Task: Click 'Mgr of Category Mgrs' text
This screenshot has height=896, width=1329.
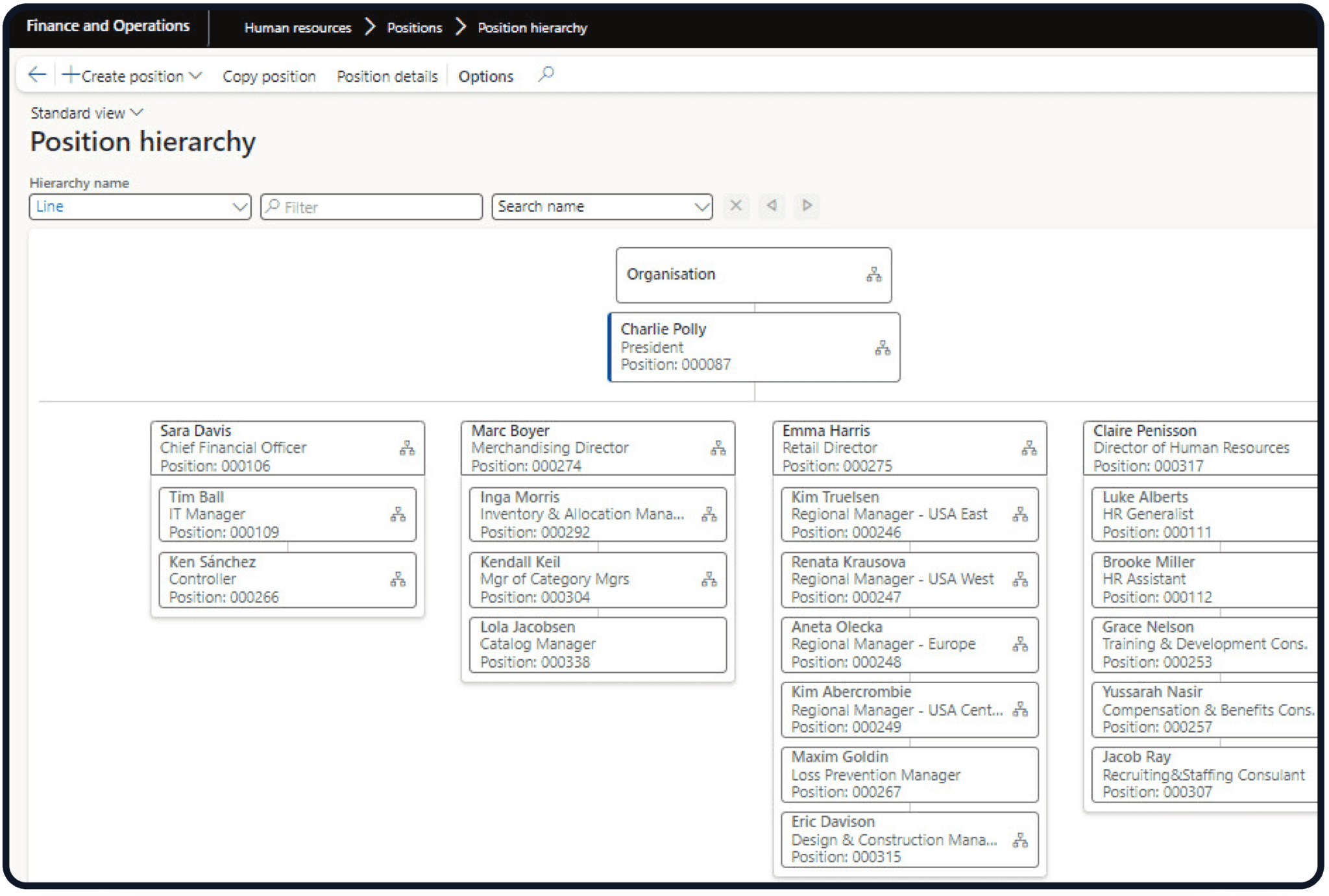Action: pyautogui.click(x=554, y=579)
